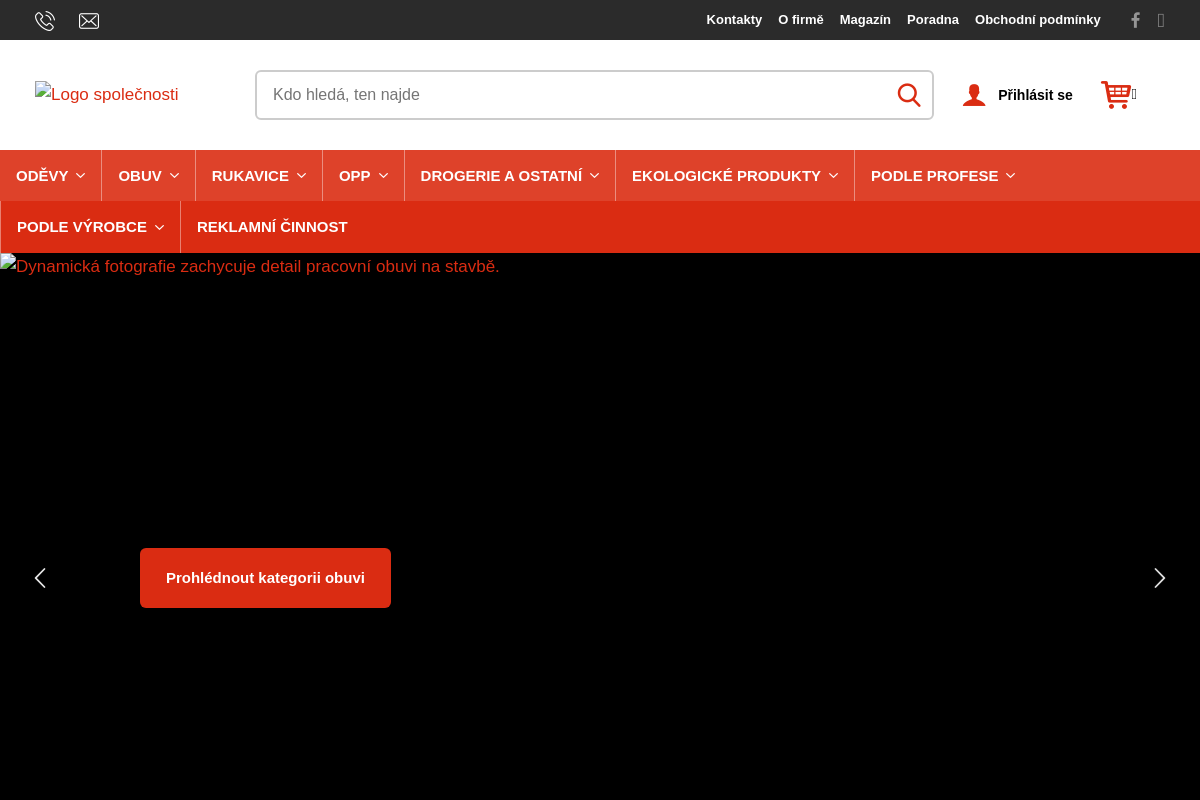The image size is (1200, 800).
Task: Expand the ODĚVY menu
Action: click(51, 176)
